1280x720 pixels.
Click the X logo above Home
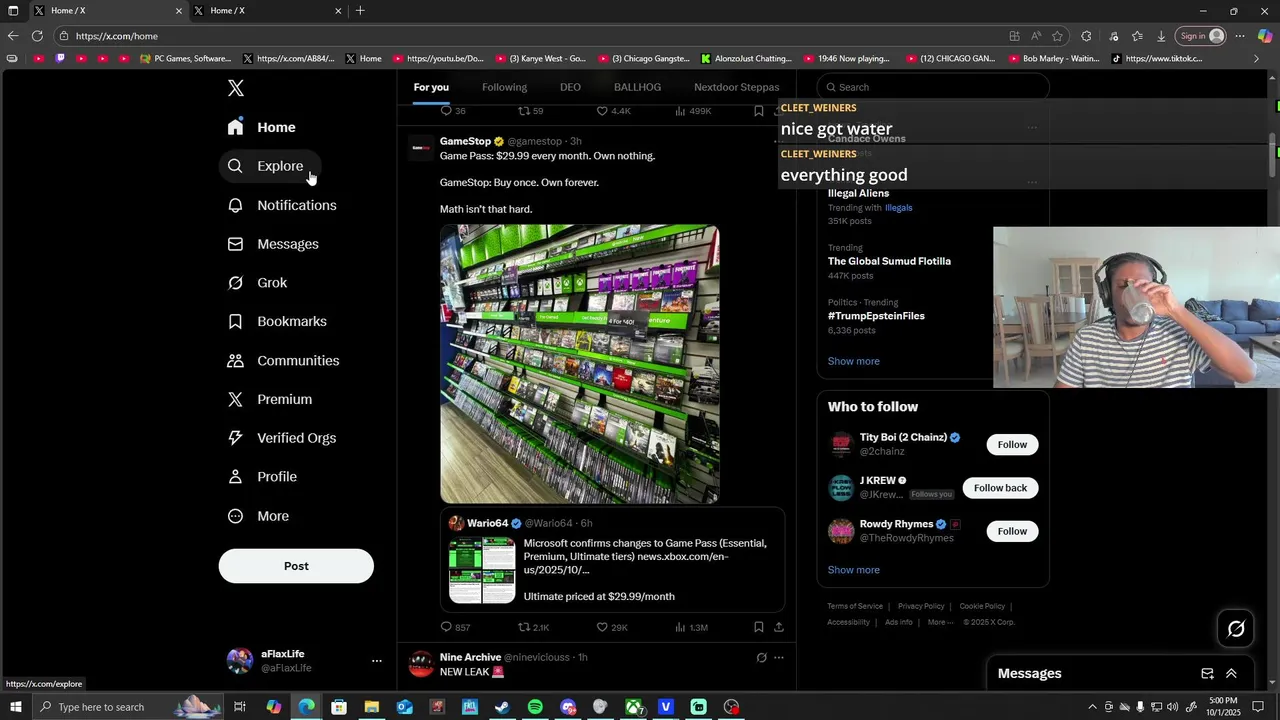click(236, 88)
